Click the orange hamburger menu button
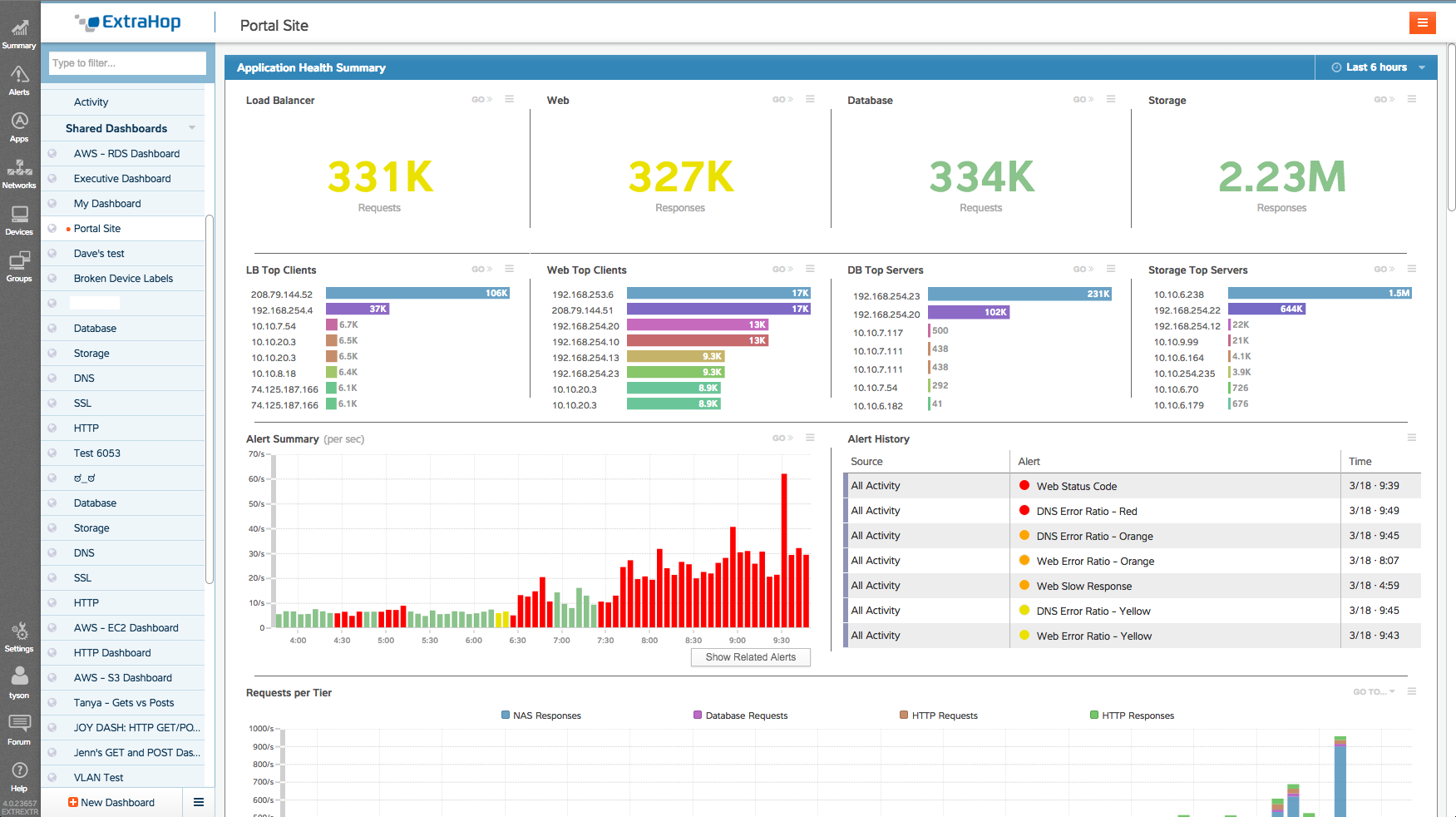 [x=1422, y=22]
